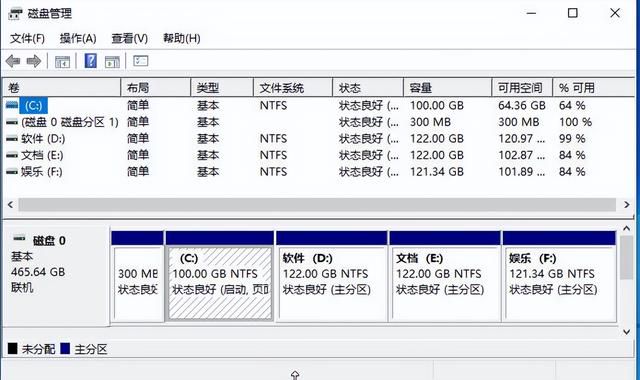Open the Help question-mark toolbar icon
640x380 pixels.
91,61
